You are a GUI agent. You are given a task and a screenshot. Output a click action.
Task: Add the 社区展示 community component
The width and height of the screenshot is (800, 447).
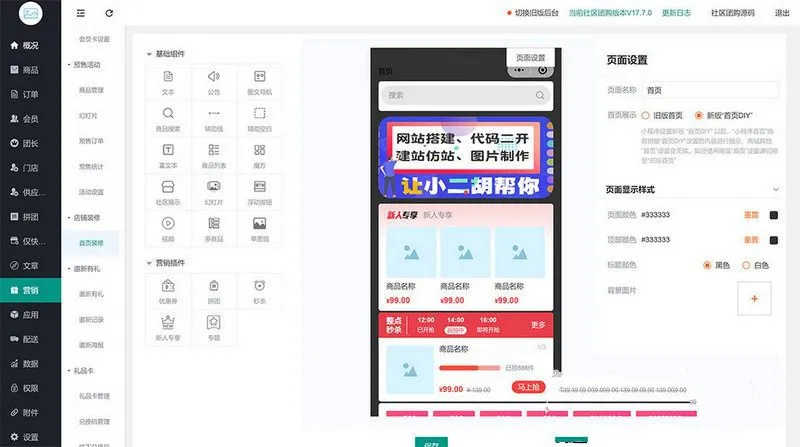point(168,193)
